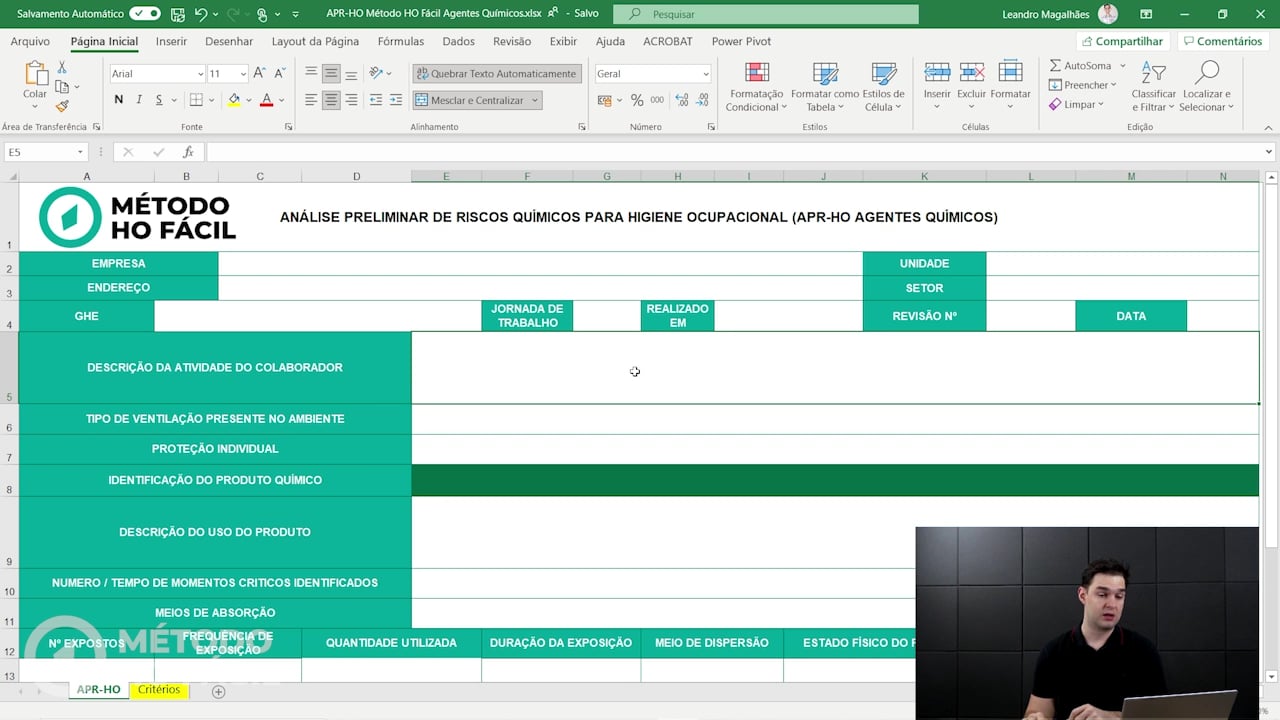Click the red font color swatch

[x=266, y=100]
